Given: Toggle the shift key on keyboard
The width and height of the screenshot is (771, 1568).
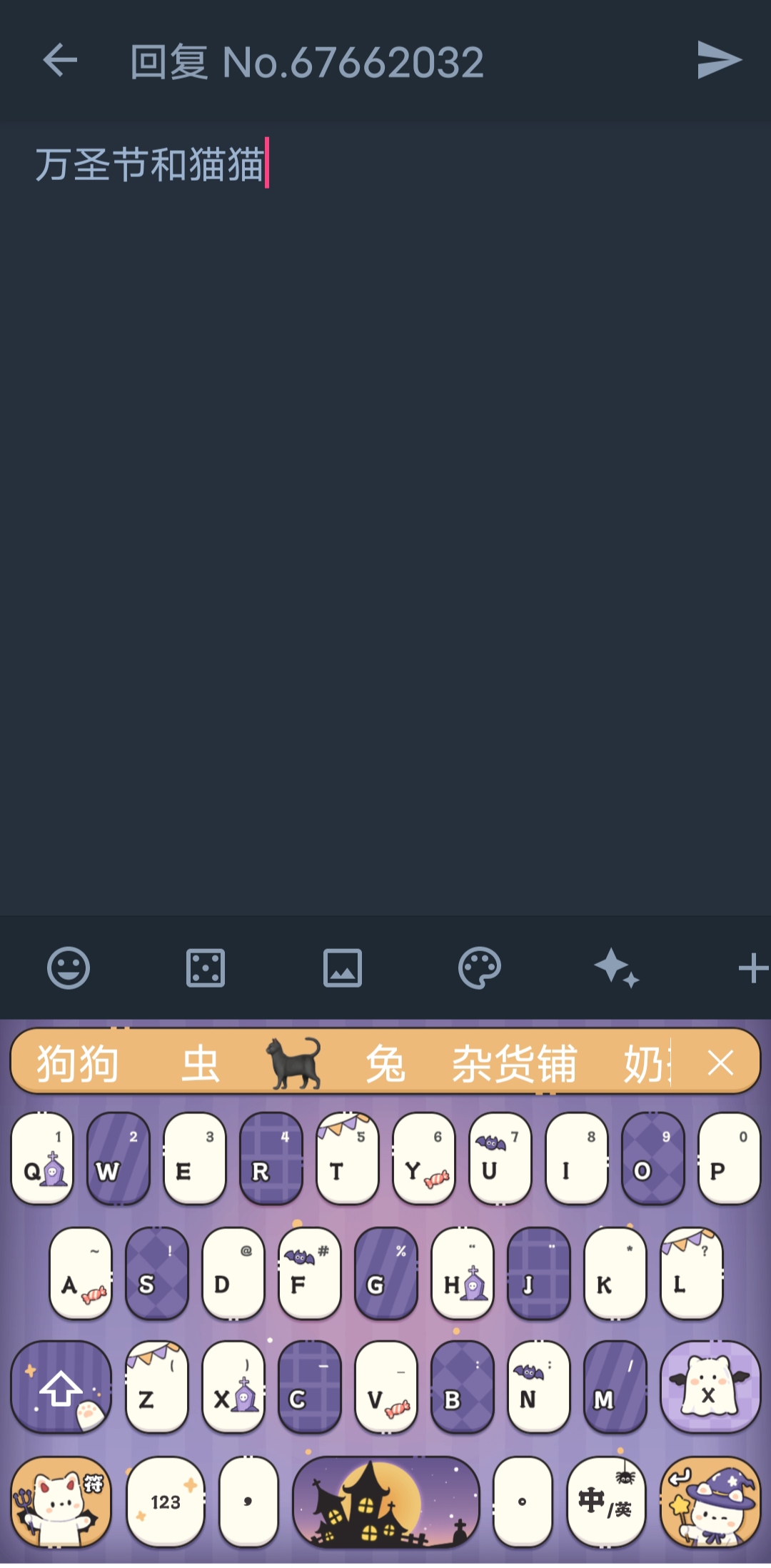Looking at the screenshot, I should (61, 1387).
